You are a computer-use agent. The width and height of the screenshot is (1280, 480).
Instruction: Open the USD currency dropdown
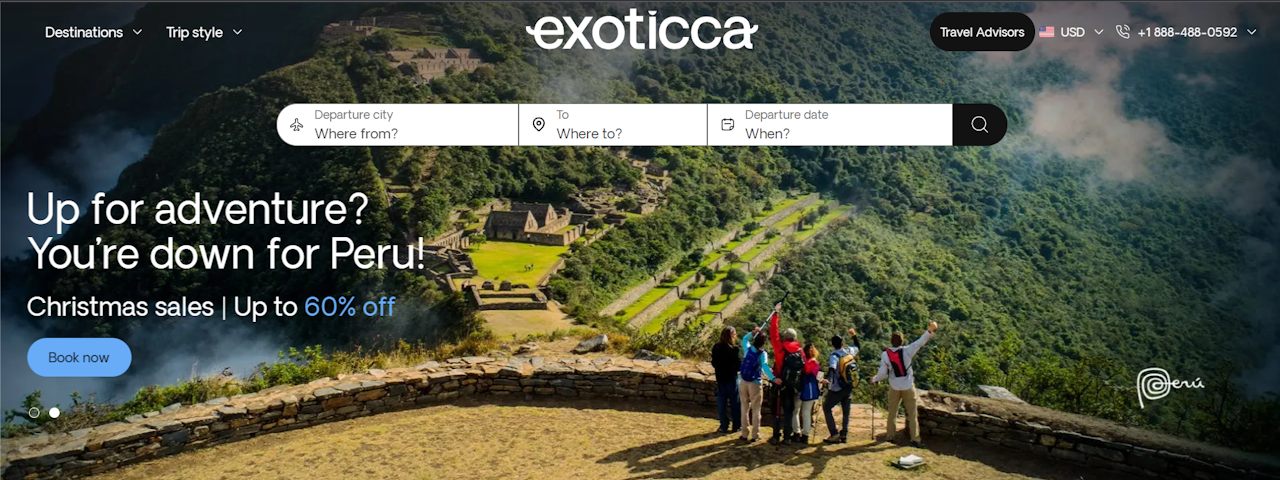[x=1071, y=32]
